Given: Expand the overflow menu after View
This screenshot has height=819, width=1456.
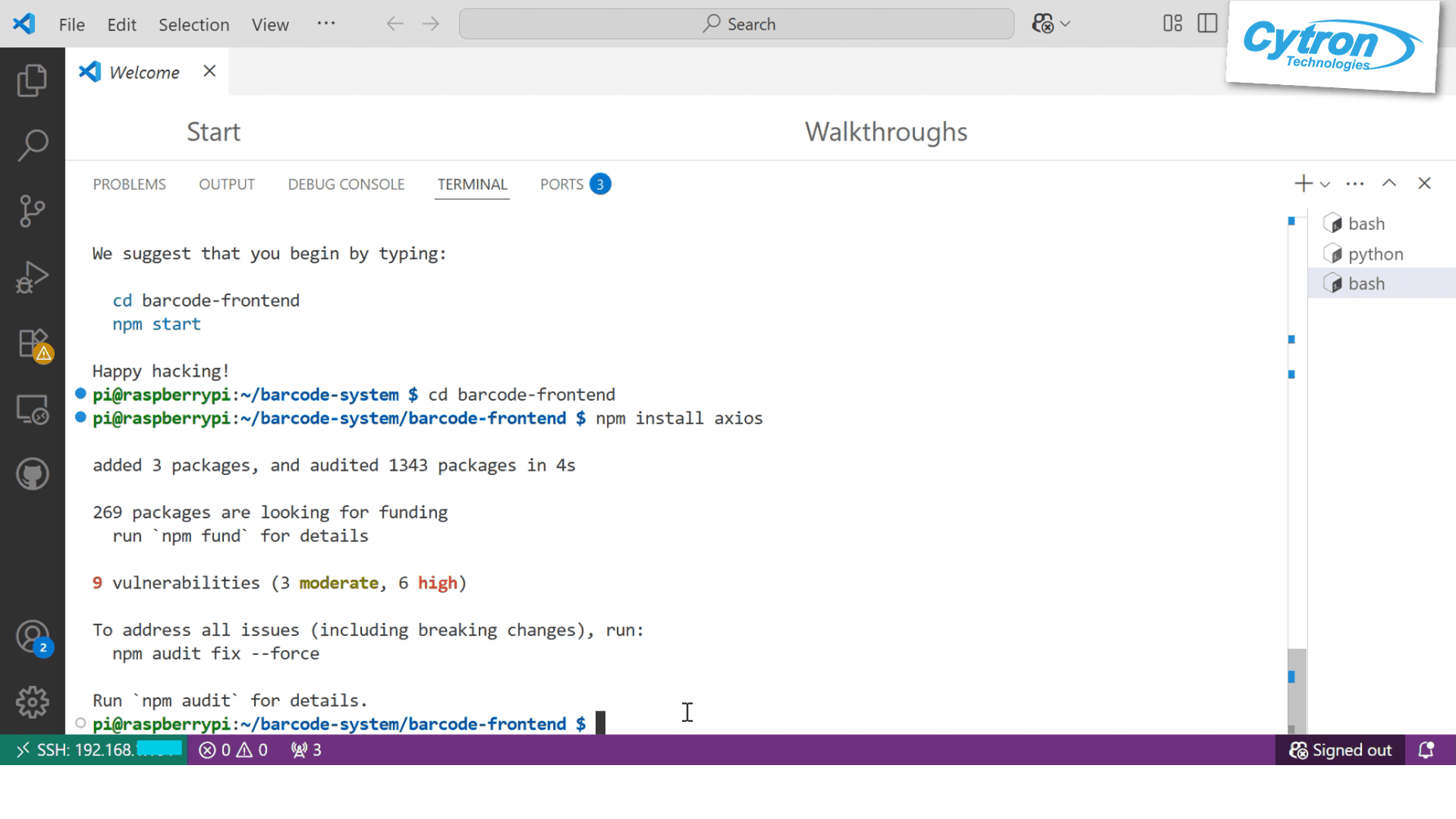Looking at the screenshot, I should (x=325, y=24).
